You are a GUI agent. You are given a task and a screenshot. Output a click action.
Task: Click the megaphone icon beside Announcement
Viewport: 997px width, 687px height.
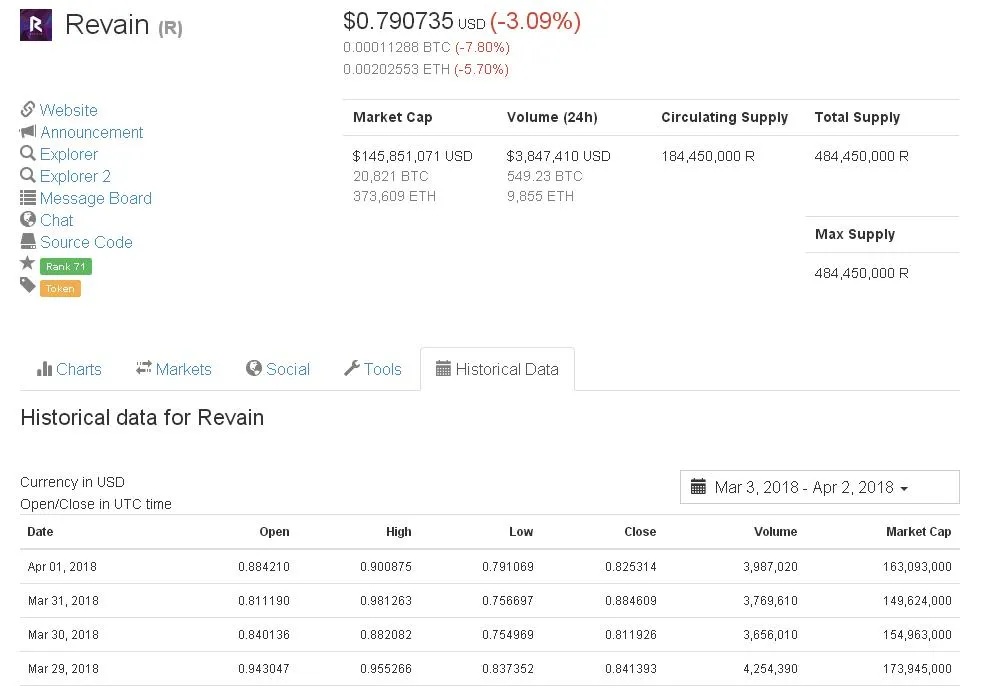click(x=27, y=132)
